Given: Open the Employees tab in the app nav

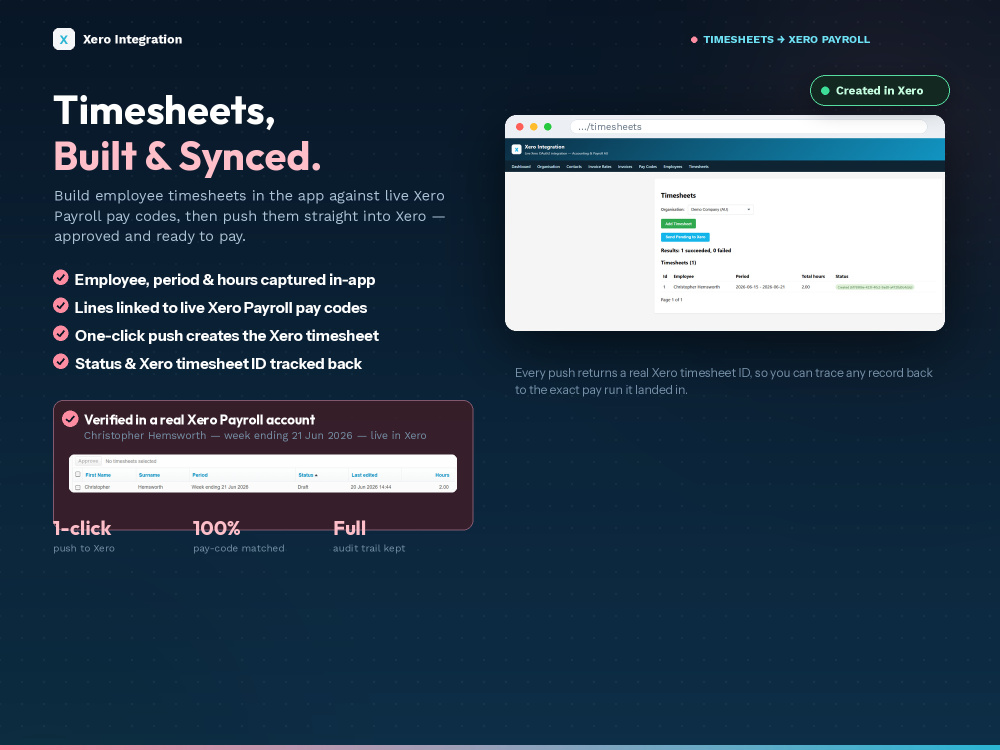Looking at the screenshot, I should tap(673, 166).
